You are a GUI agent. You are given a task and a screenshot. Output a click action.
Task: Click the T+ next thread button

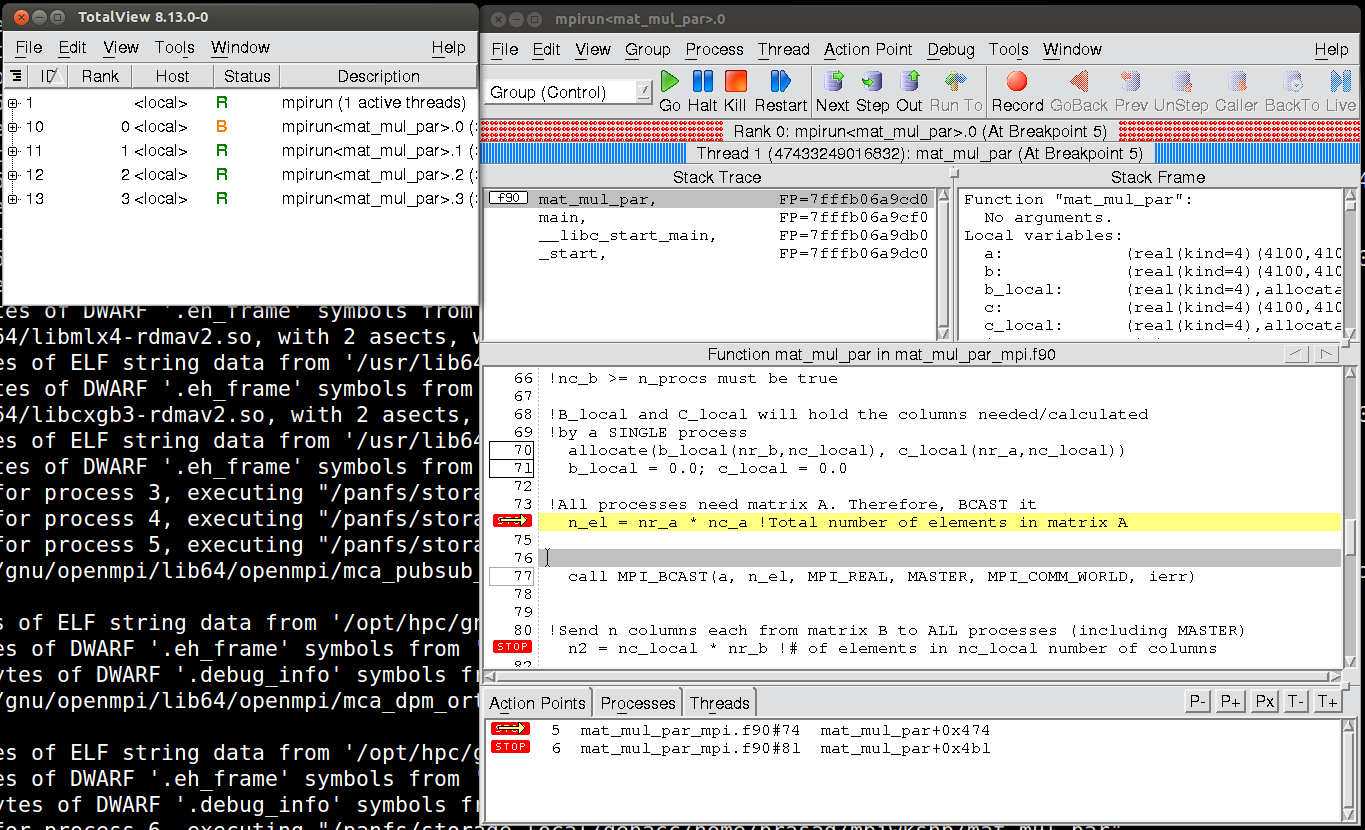point(1327,701)
